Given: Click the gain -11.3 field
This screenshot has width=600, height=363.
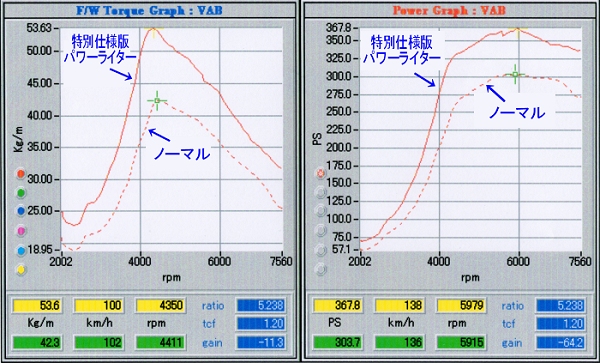Looking at the screenshot, I should 261,342.
